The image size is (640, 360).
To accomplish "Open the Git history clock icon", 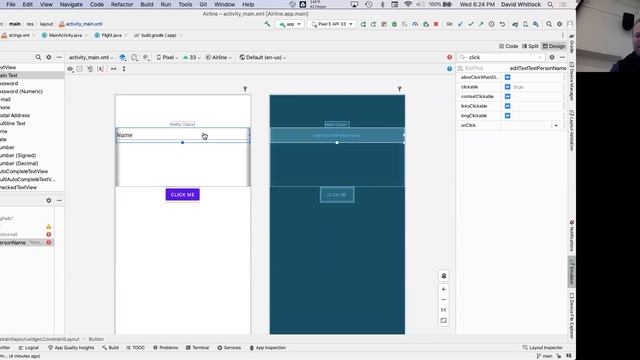I will (x=491, y=24).
